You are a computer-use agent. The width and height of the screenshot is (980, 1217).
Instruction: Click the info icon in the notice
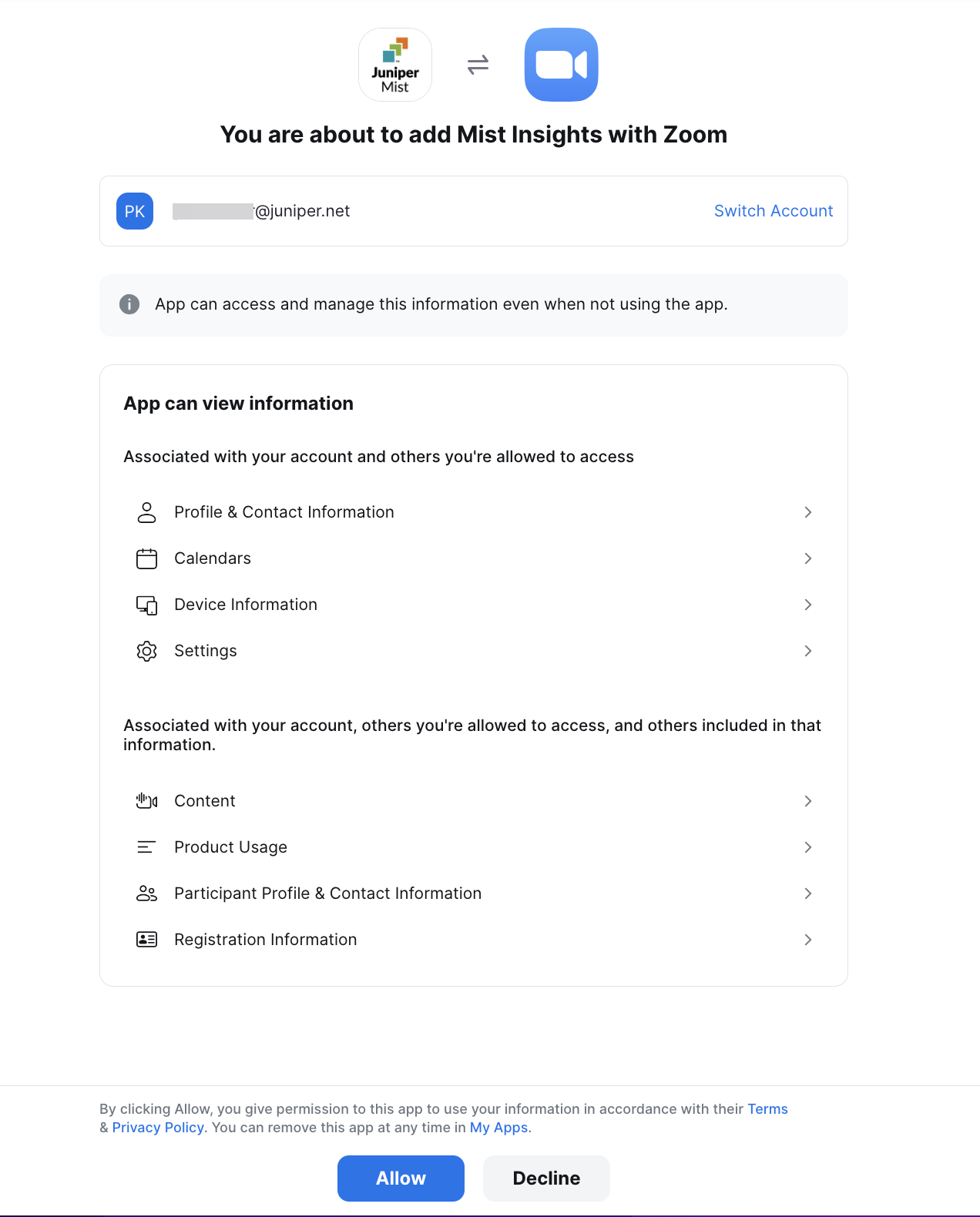129,304
